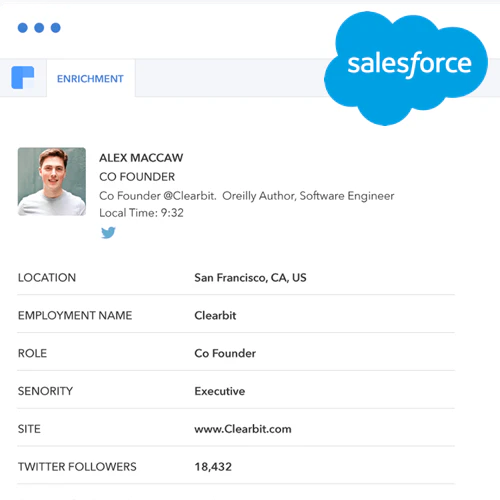Select the 18,432 followers count
500x500 pixels.
point(213,467)
